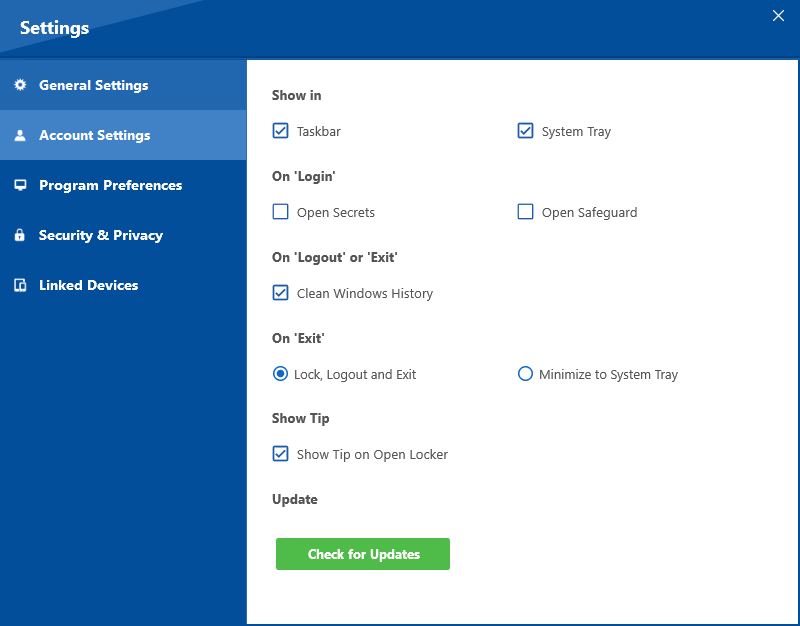Viewport: 800px width, 626px height.
Task: Open the General Settings tab
Action: 93,85
